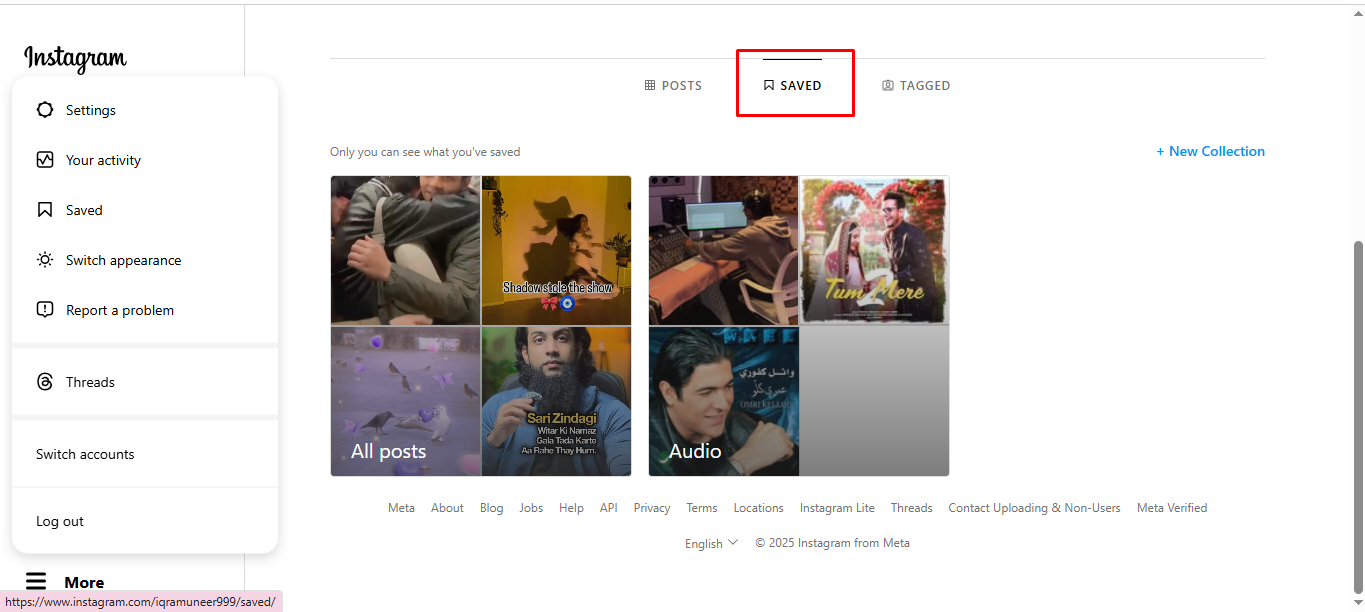Select the Saved tab
Viewport: 1365px width, 612px height.
[792, 86]
